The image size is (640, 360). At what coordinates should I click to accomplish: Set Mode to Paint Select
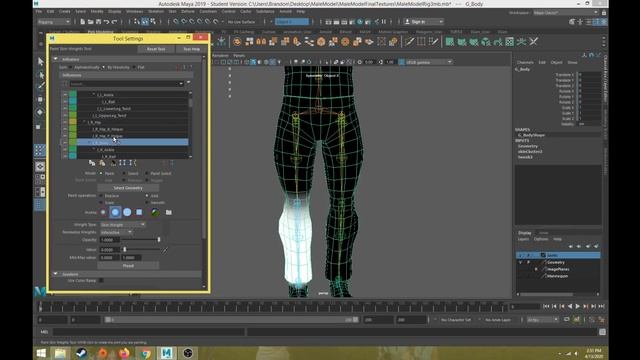pos(147,173)
